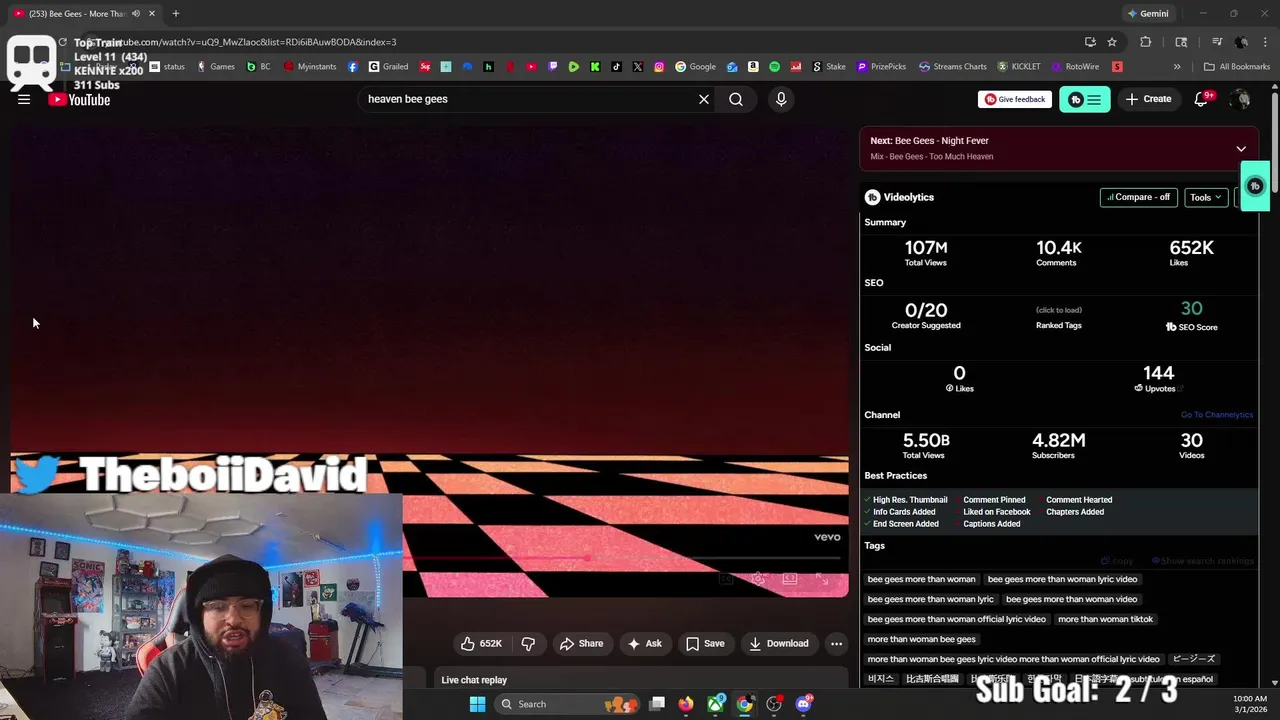Open the new tab plus button
1280x720 pixels.
[175, 14]
